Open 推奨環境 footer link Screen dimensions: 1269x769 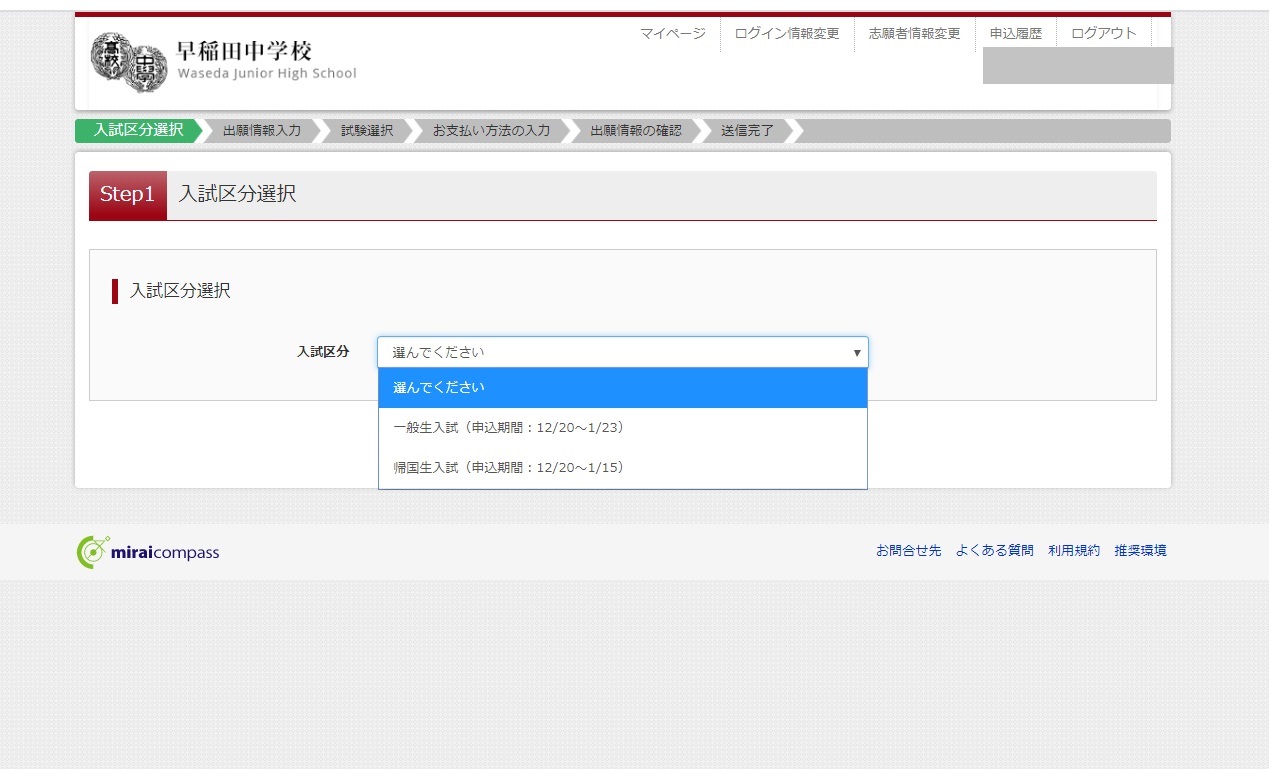1141,551
